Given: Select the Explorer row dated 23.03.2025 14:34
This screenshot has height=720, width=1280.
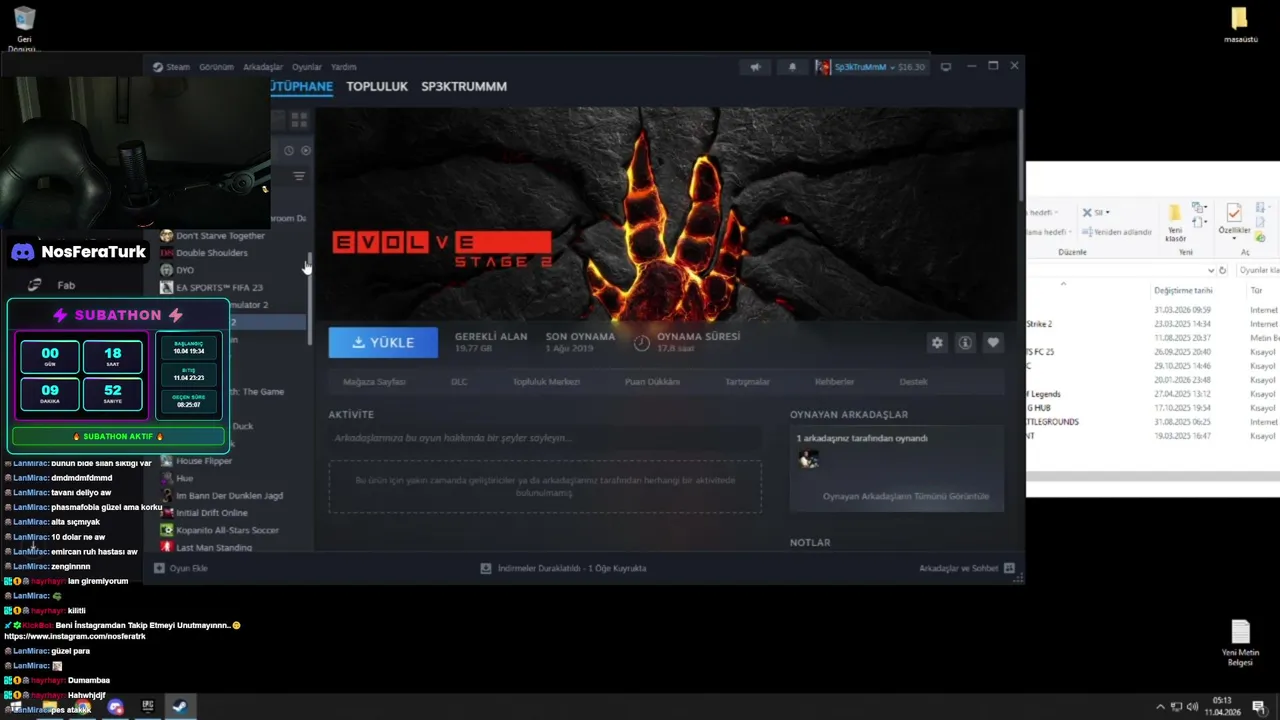Looking at the screenshot, I should click(1153, 324).
